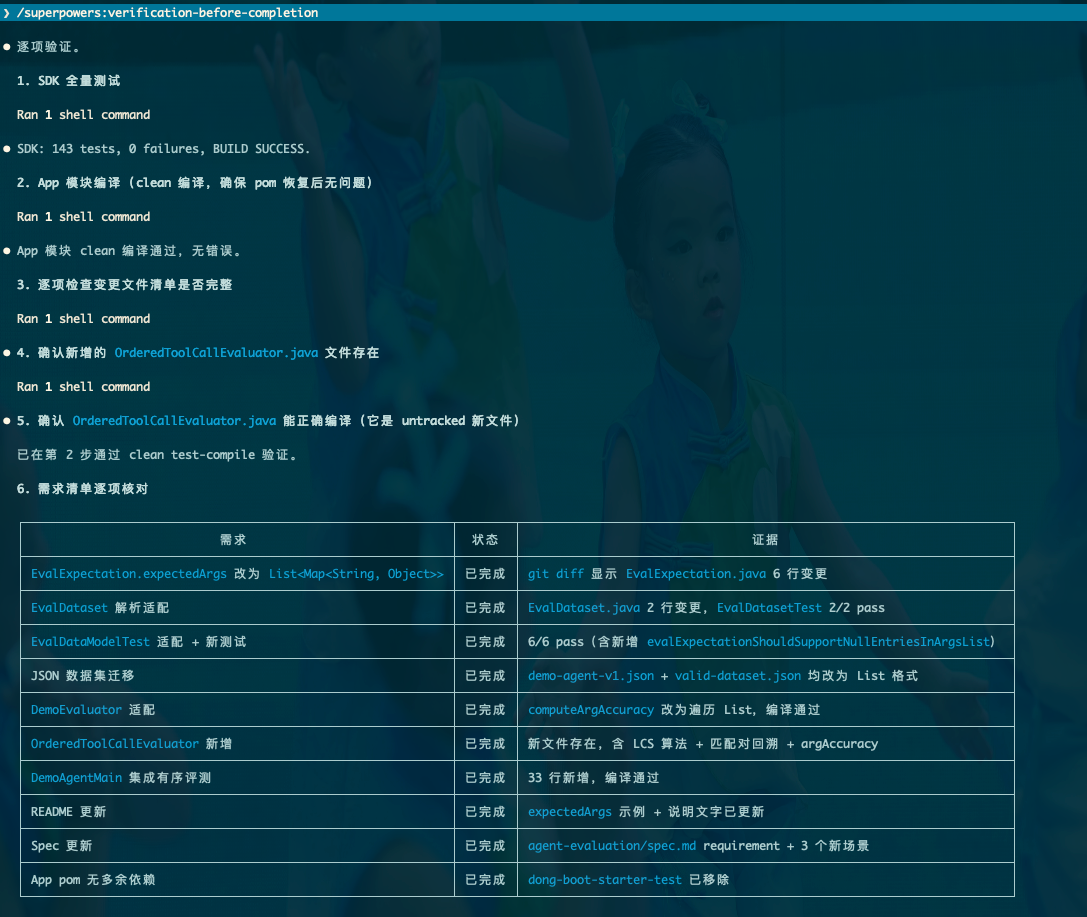Click the EvalExpectation.expectedArgs requirement link
Image resolution: width=1087 pixels, height=917 pixels.
click(129, 574)
